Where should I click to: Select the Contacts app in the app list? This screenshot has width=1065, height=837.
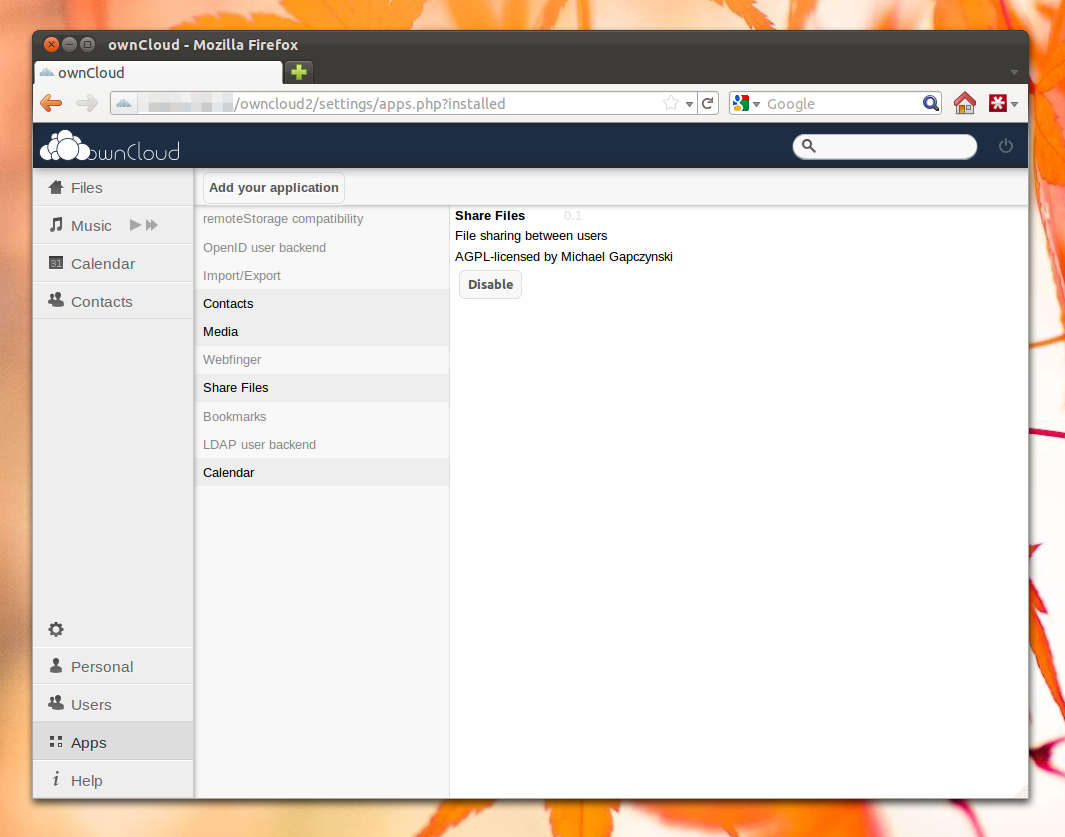[321, 304]
